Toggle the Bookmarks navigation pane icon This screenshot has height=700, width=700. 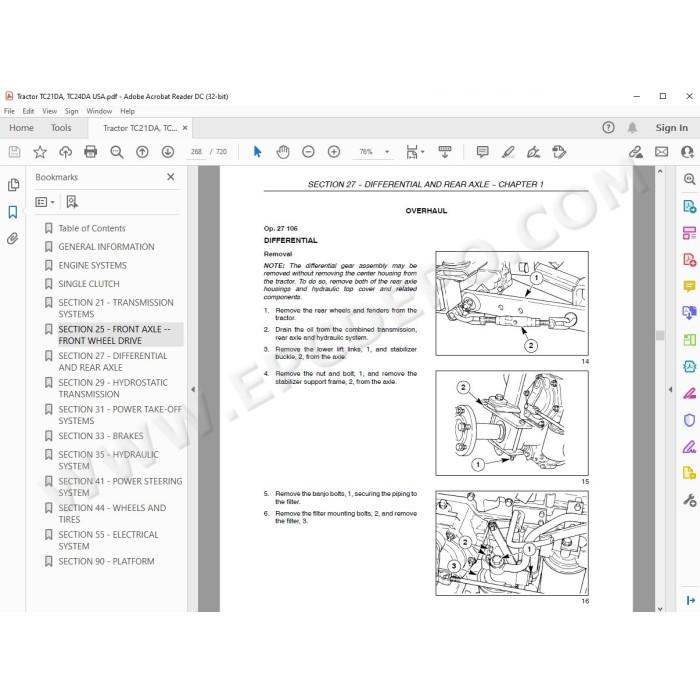(12, 212)
